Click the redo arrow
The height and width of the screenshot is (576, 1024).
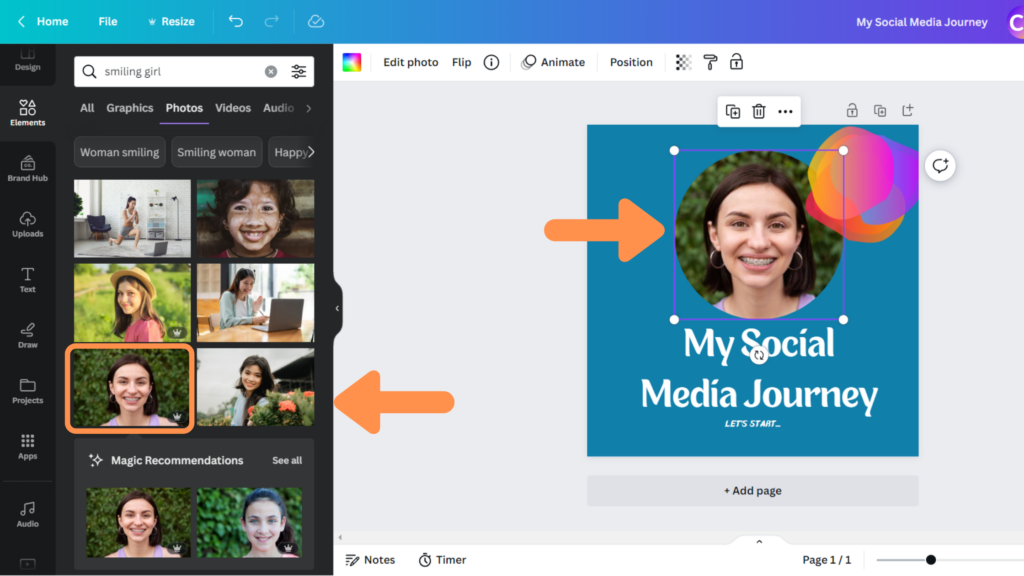click(x=272, y=22)
